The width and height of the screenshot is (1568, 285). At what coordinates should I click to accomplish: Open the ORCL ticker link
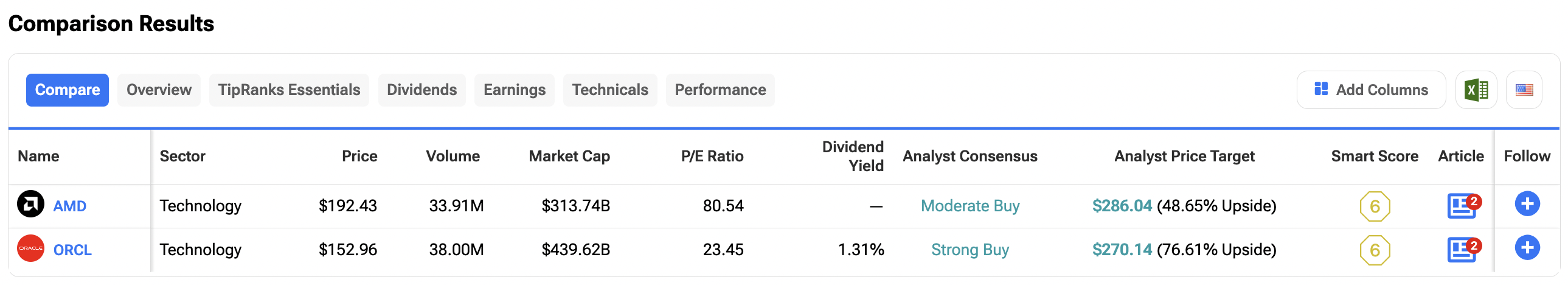tap(72, 250)
